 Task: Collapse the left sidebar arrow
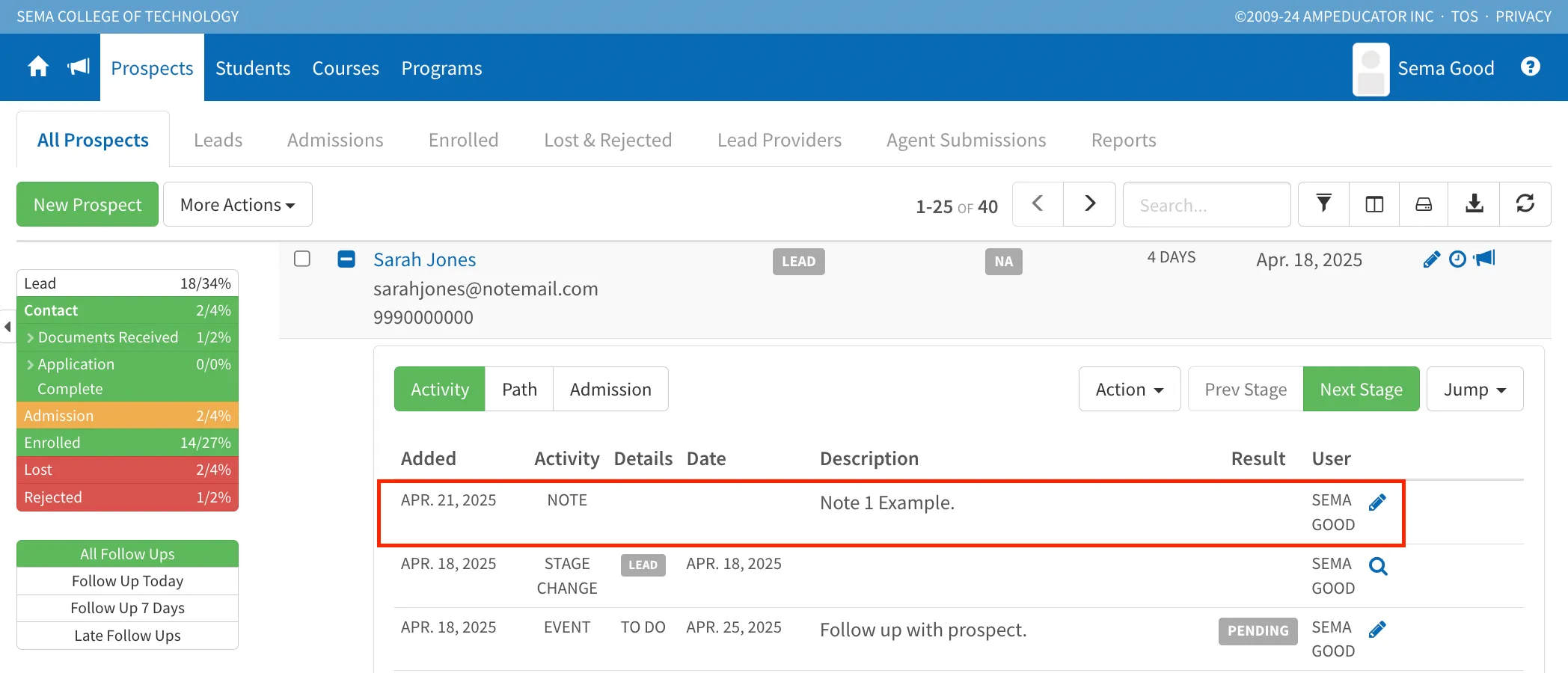[x=7, y=327]
